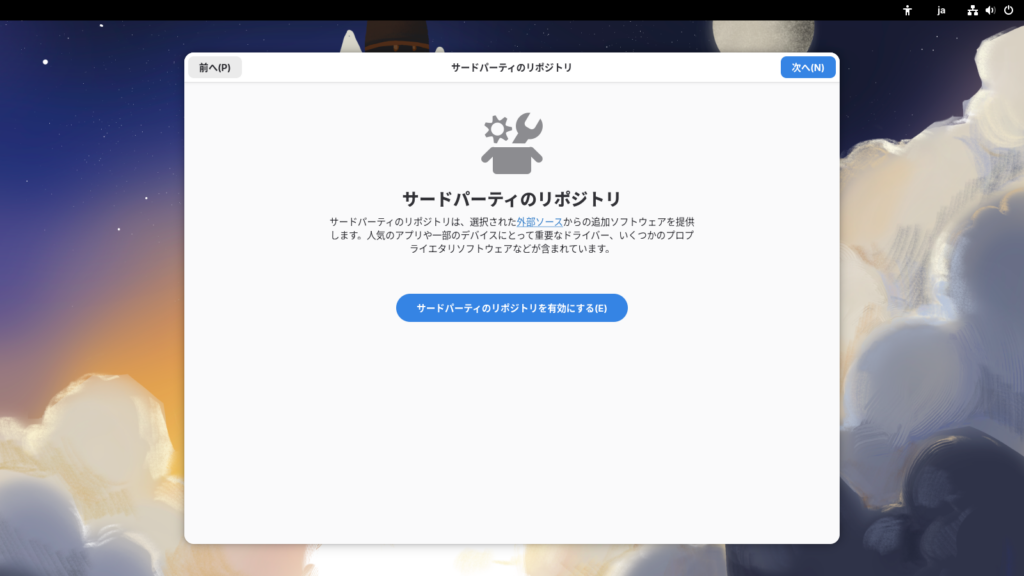
Task: Click the first line of description text
Action: tap(420, 221)
